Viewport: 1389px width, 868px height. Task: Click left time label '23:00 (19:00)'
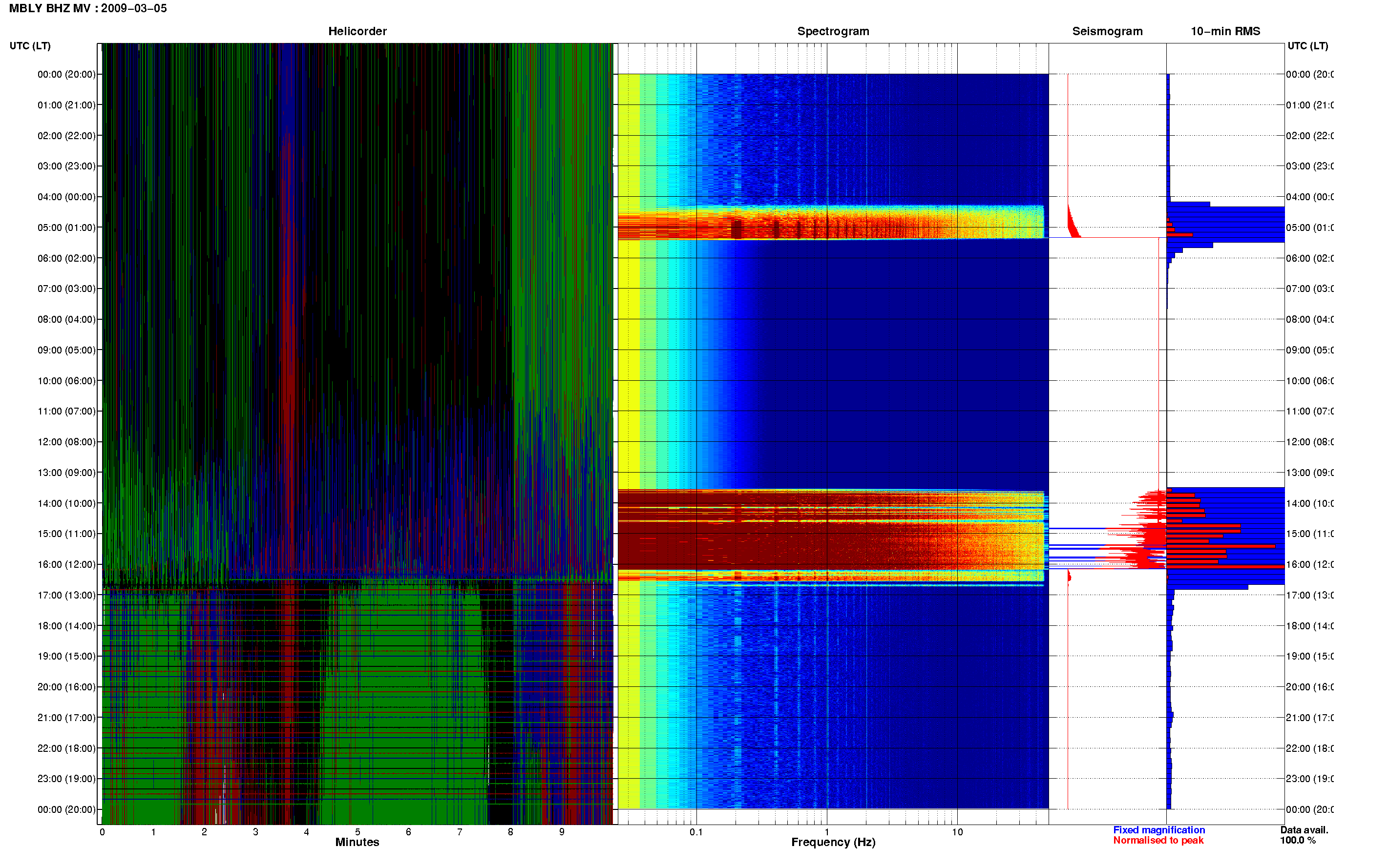[x=66, y=779]
